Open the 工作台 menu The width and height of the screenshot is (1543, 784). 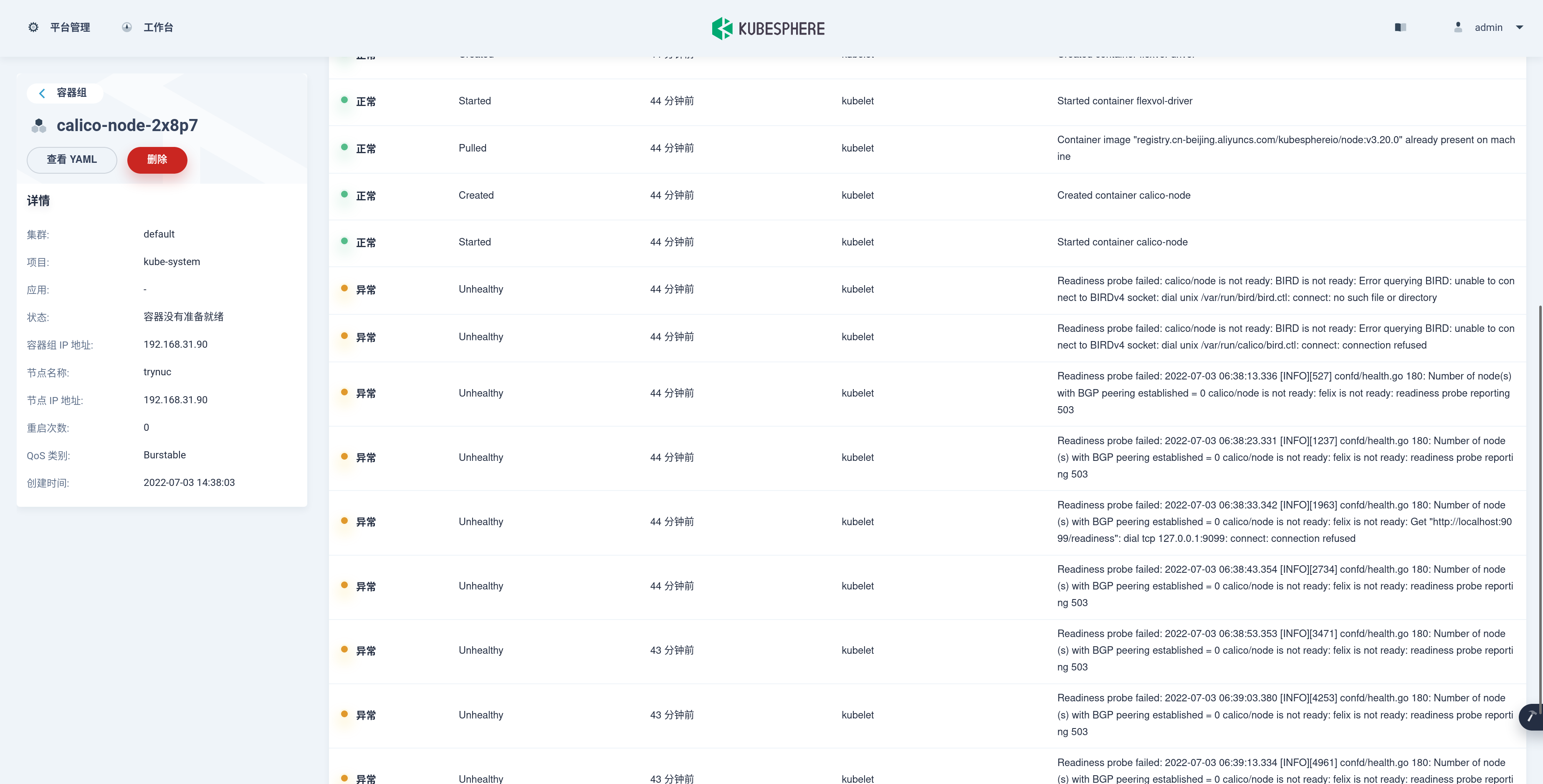click(x=158, y=28)
